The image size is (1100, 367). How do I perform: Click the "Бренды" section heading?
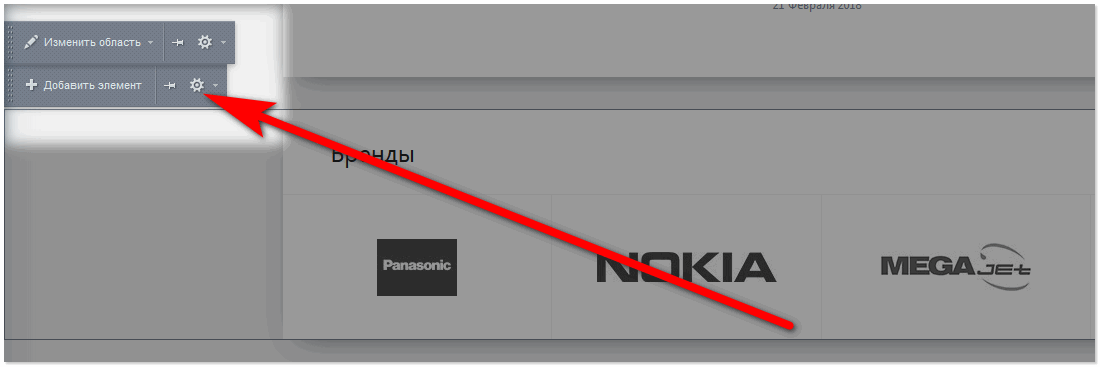pyautogui.click(x=373, y=154)
